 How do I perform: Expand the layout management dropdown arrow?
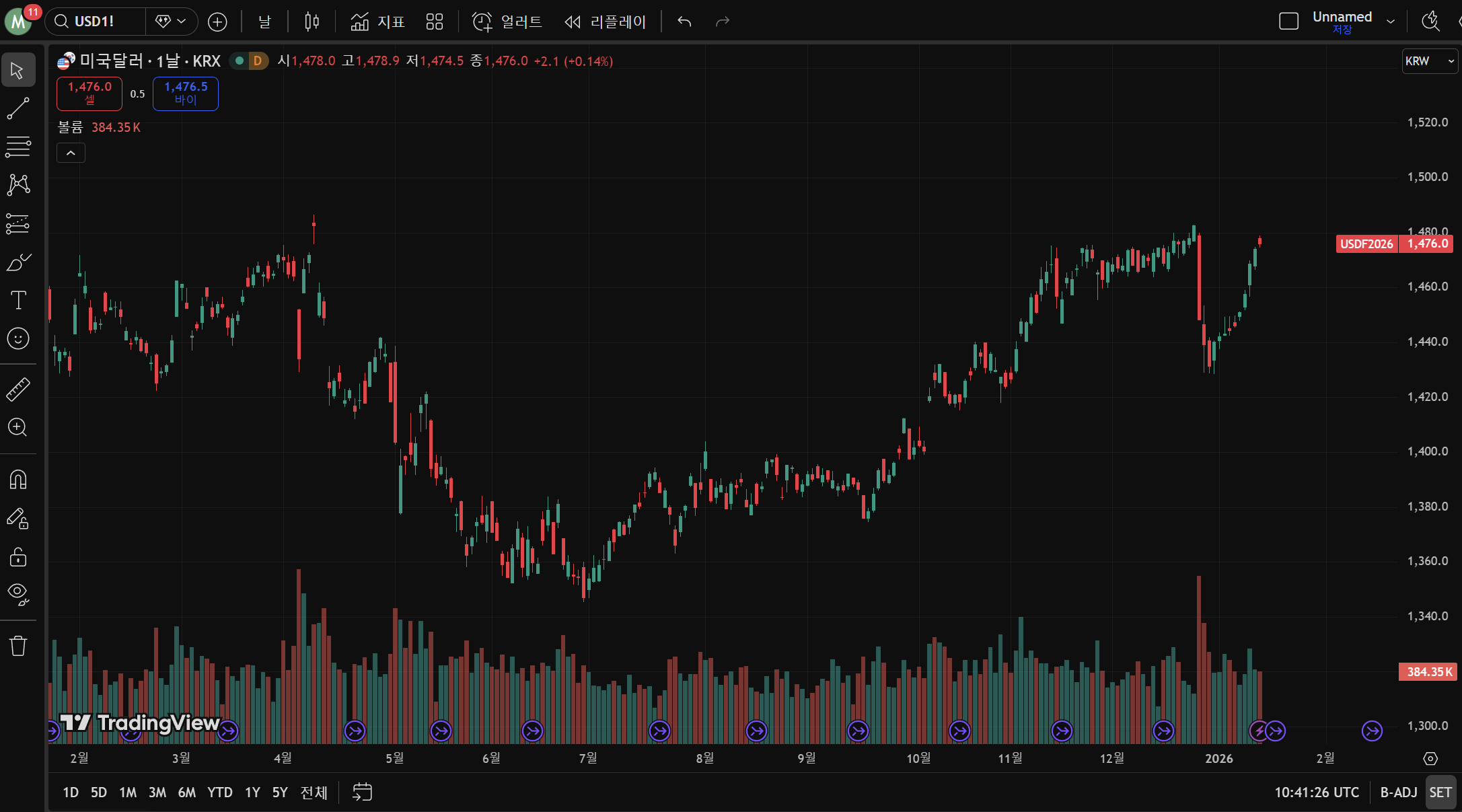tap(1391, 22)
